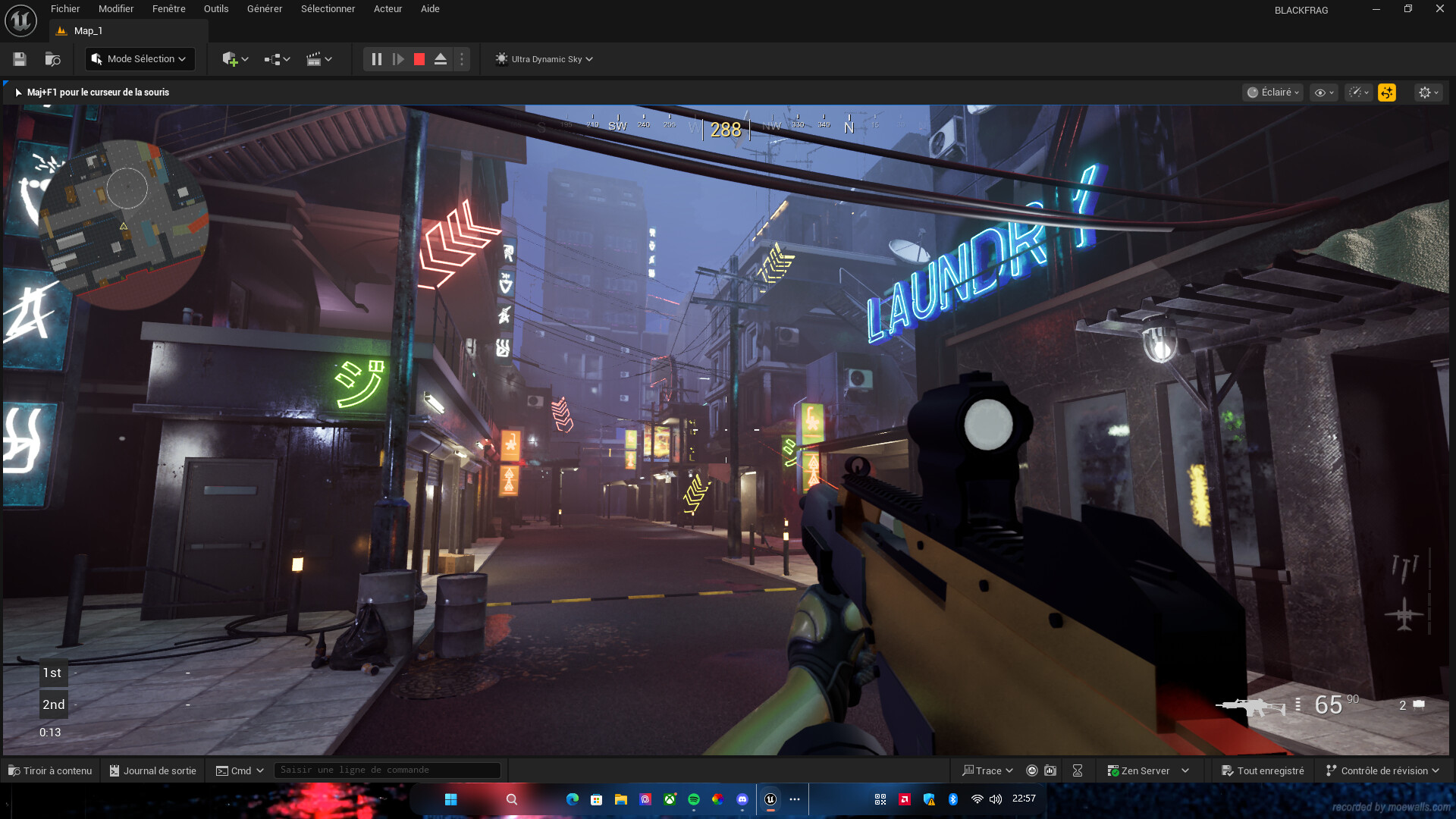Click the Tout enregistré button

click(1263, 770)
